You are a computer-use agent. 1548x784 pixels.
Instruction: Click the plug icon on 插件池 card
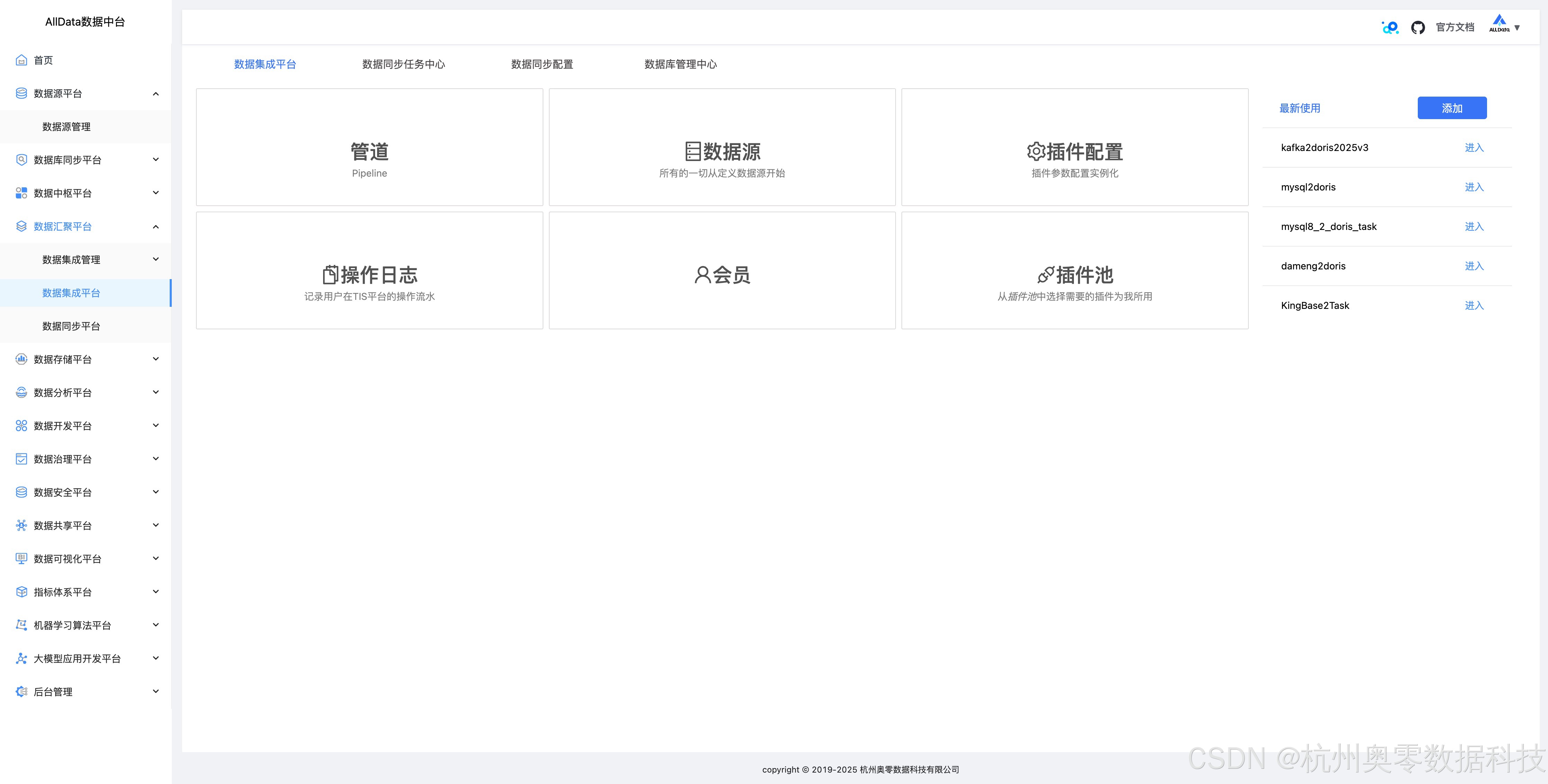(x=1046, y=275)
